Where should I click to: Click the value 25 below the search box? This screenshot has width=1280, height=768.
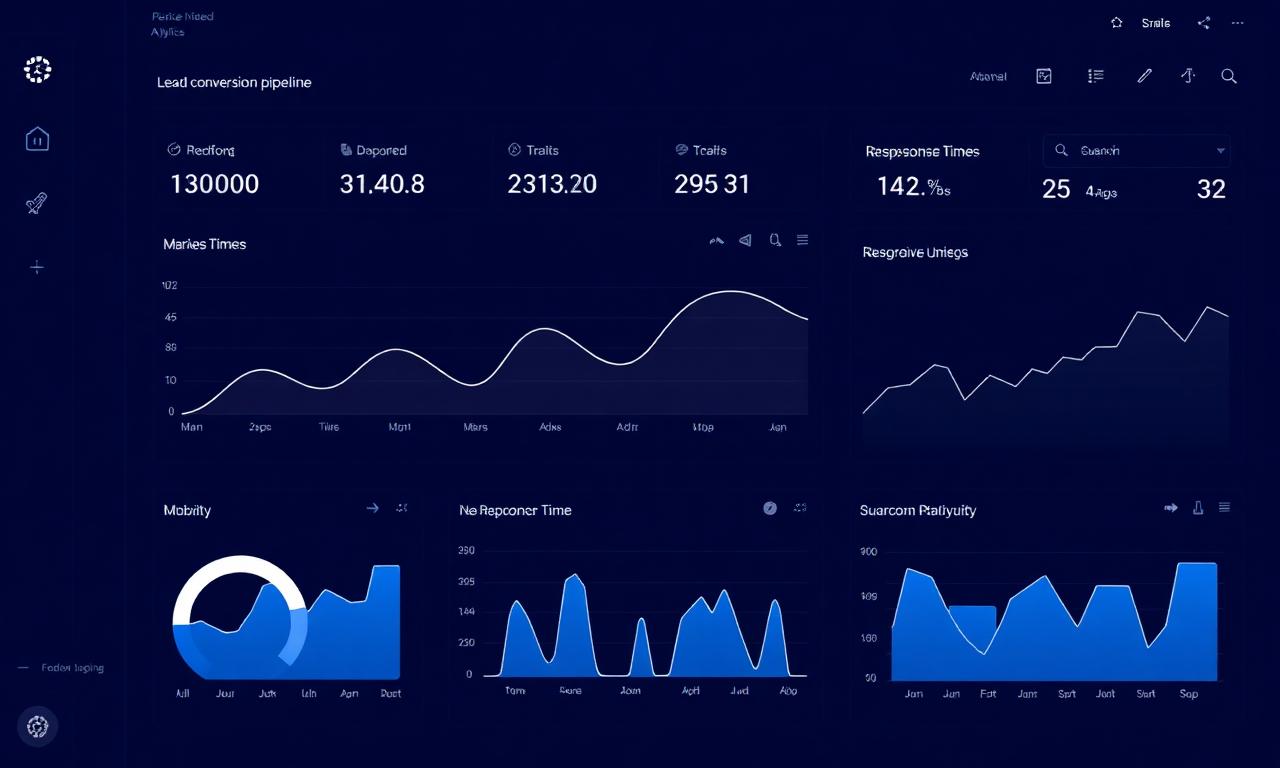pyautogui.click(x=1056, y=189)
